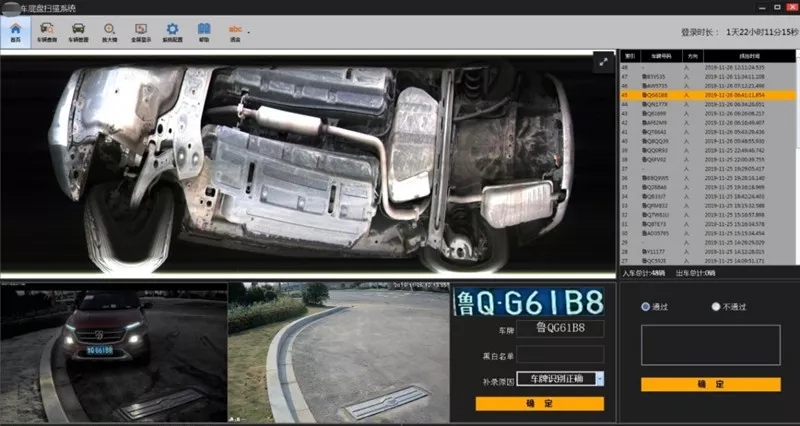Screen dimensions: 800x426
Task: Expand the language dropdown arrow in toolbar
Action: tap(249, 32)
